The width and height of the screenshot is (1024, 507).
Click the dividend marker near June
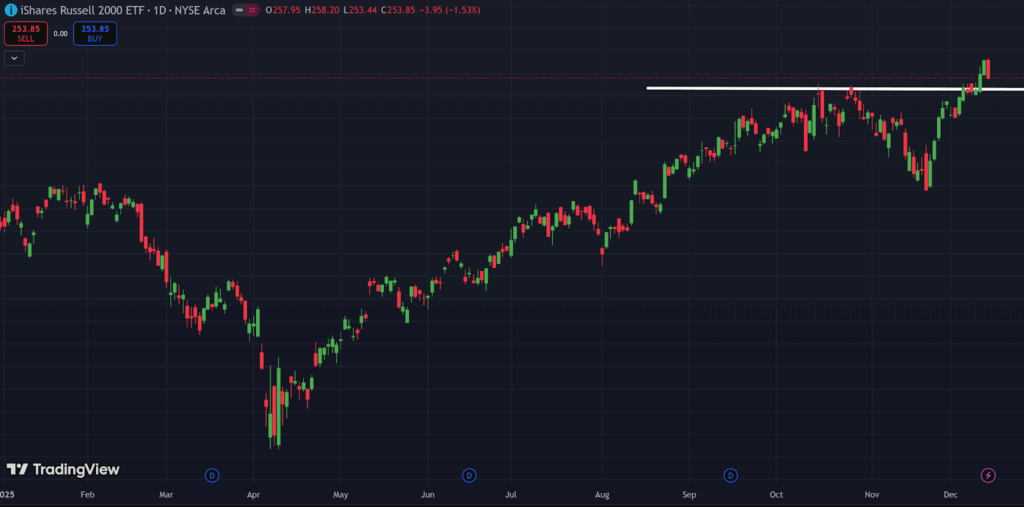(468, 475)
